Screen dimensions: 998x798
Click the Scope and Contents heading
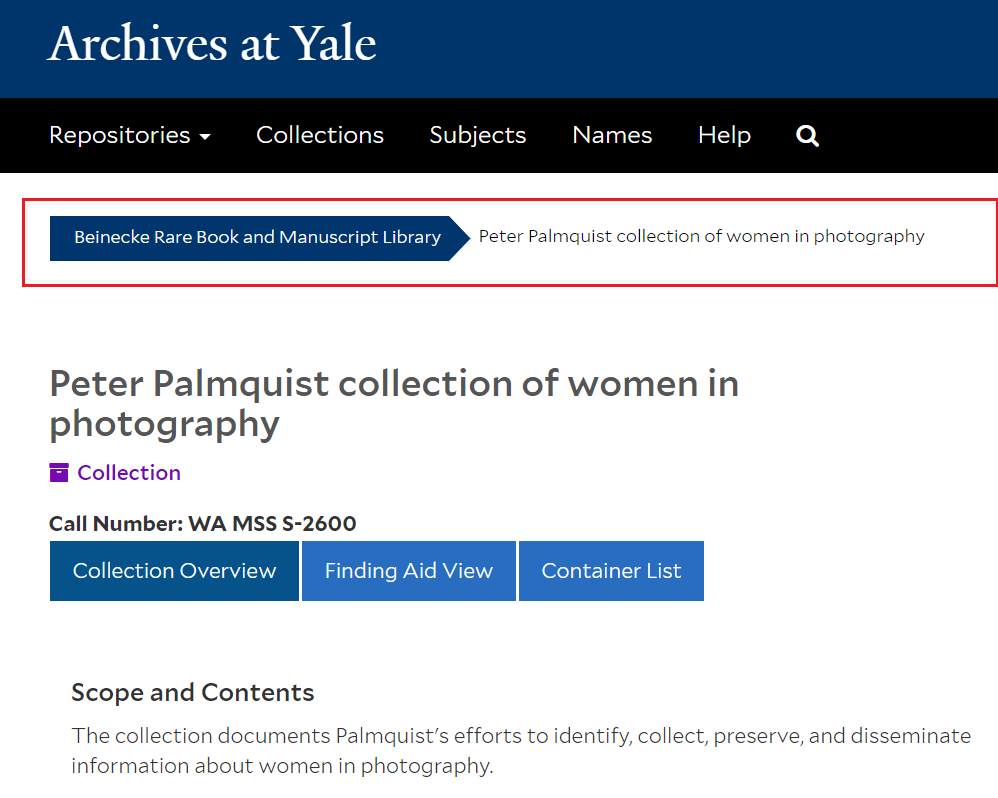(192, 692)
